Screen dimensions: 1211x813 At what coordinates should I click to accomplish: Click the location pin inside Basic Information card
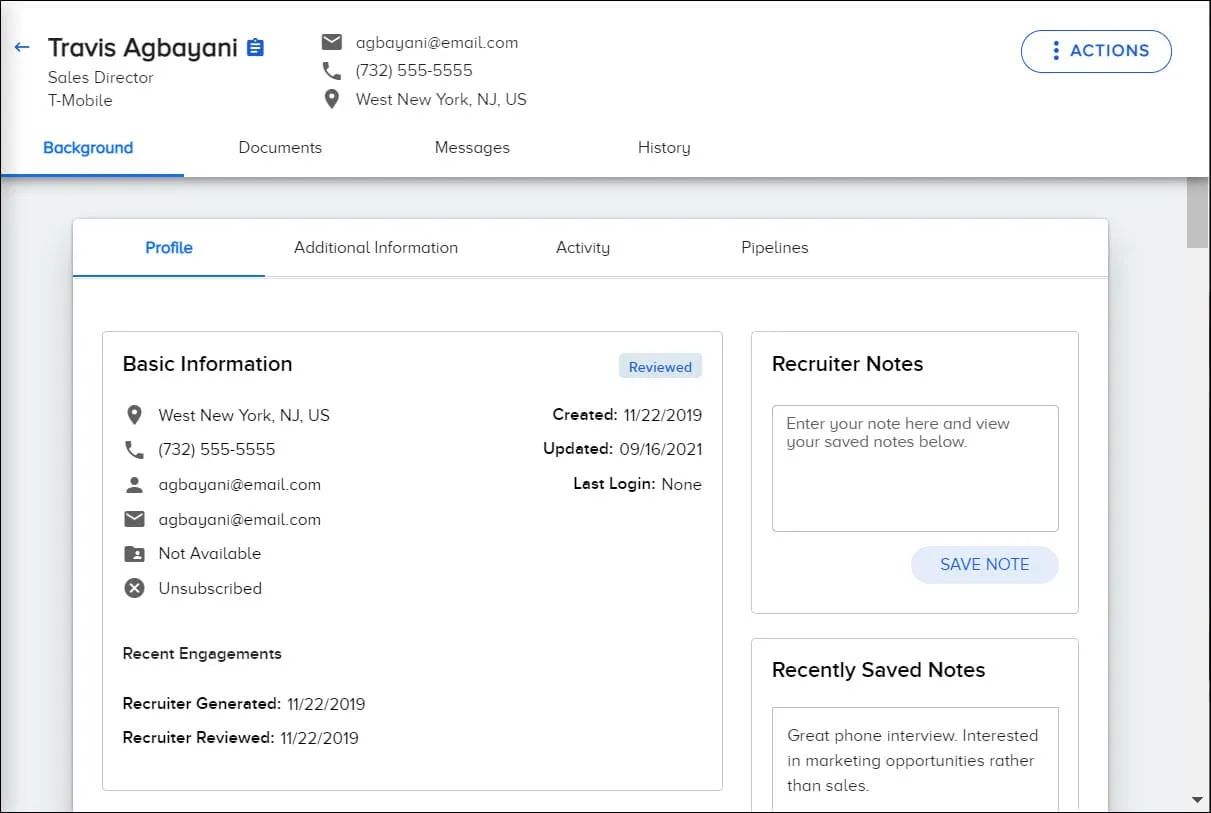point(135,415)
